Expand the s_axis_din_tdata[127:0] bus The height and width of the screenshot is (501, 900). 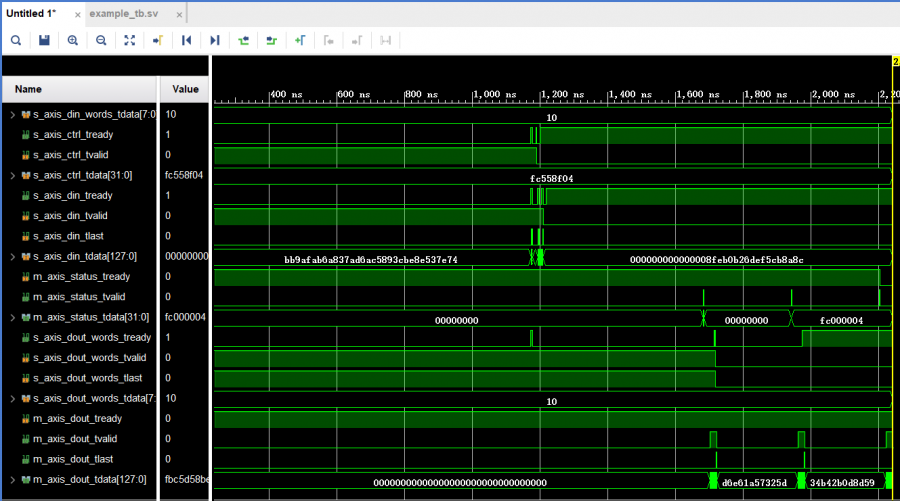(13, 256)
